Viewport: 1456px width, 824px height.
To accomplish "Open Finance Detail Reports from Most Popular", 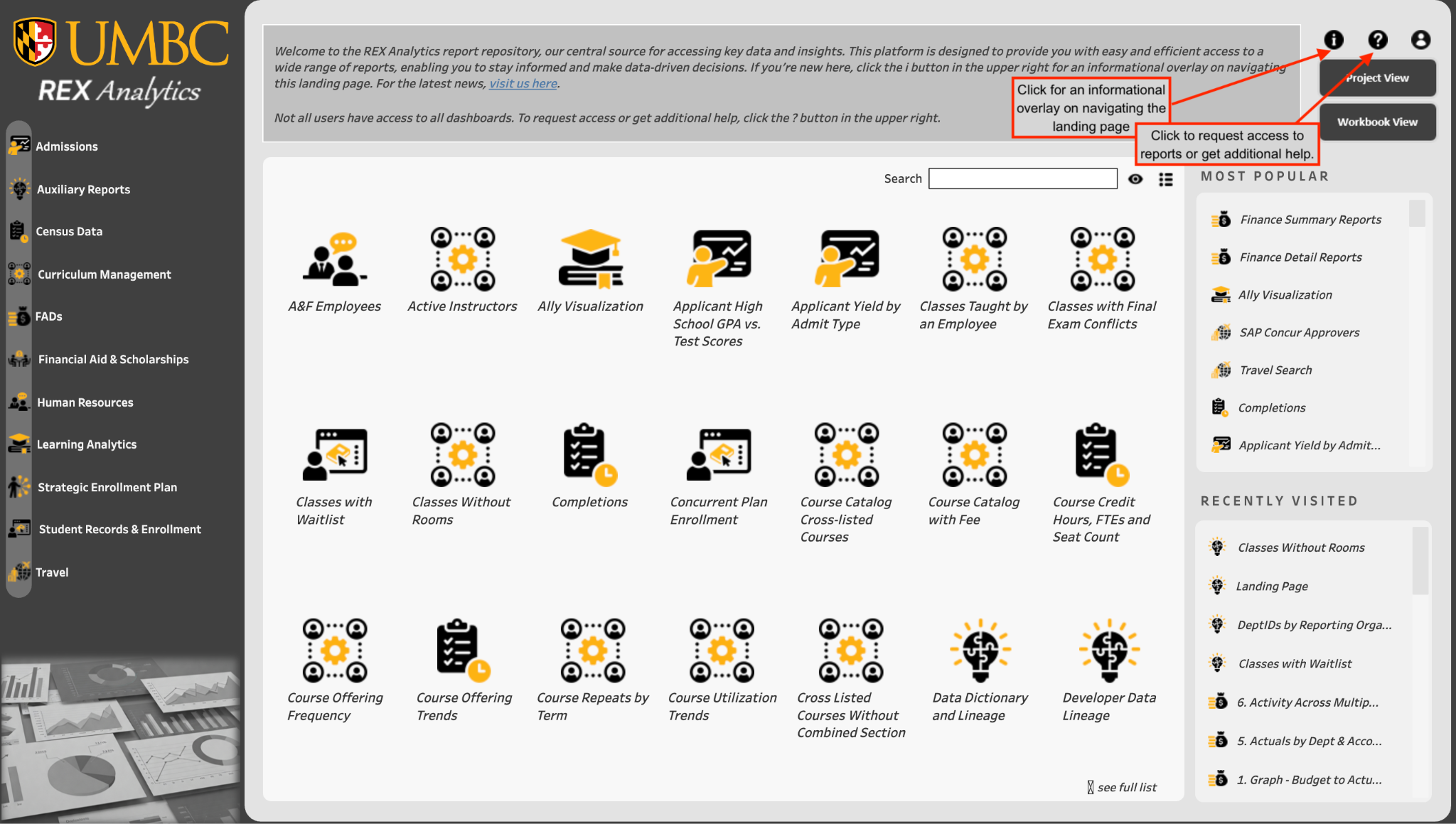I will 1300,257.
